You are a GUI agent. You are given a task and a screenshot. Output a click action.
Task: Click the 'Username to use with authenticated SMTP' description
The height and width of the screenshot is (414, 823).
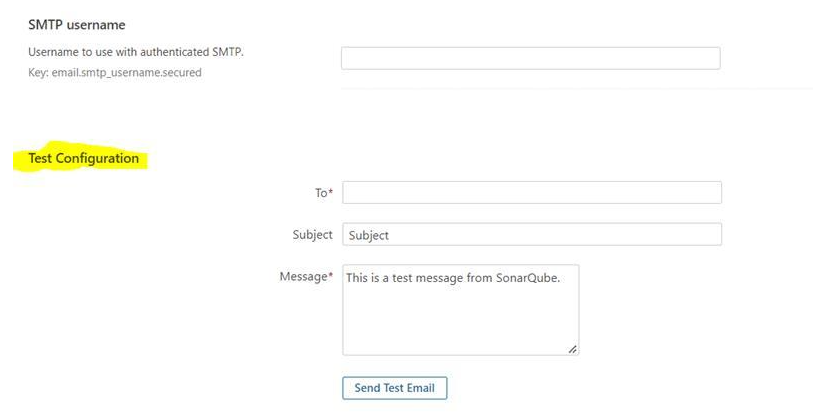(x=136, y=52)
